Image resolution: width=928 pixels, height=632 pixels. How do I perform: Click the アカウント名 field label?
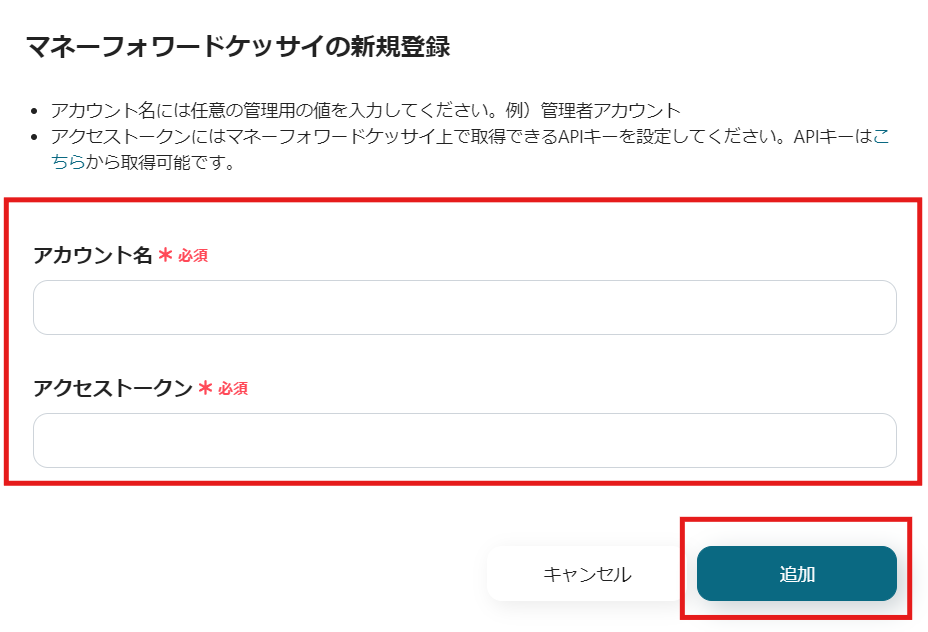pyautogui.click(x=93, y=256)
